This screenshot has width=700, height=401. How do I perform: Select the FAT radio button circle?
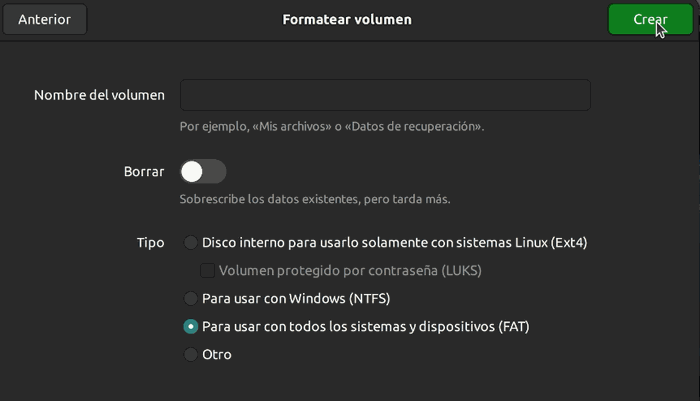191,326
